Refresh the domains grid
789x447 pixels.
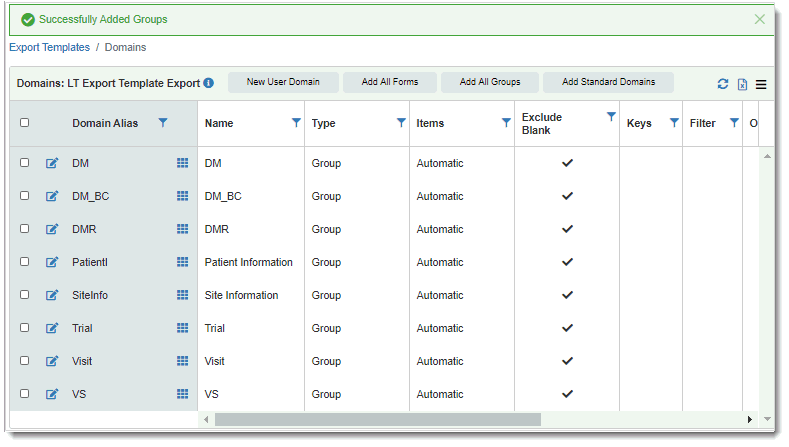coord(723,84)
